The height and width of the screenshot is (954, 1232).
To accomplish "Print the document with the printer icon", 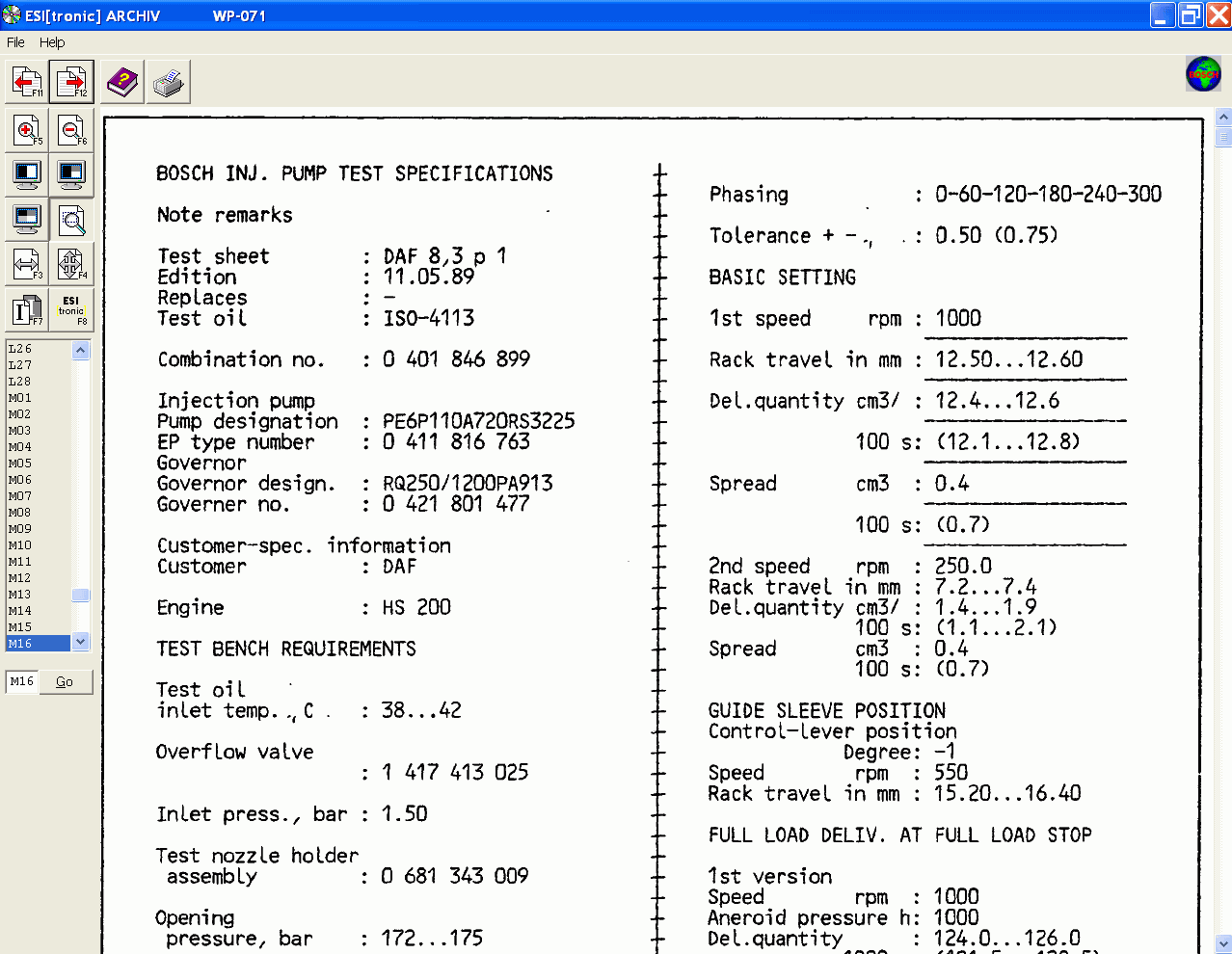I will click(x=169, y=82).
